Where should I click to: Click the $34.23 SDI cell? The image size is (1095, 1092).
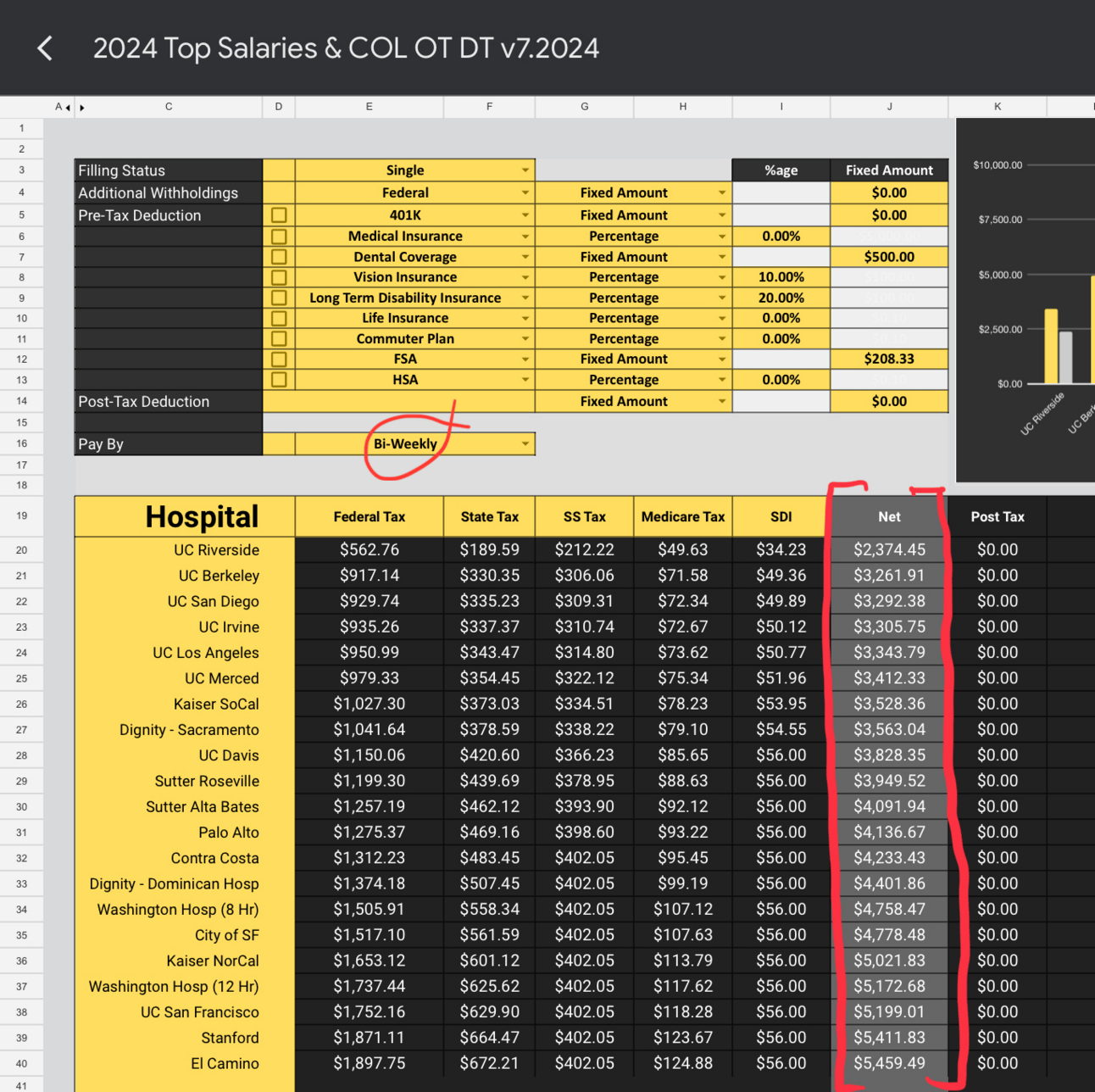click(781, 550)
